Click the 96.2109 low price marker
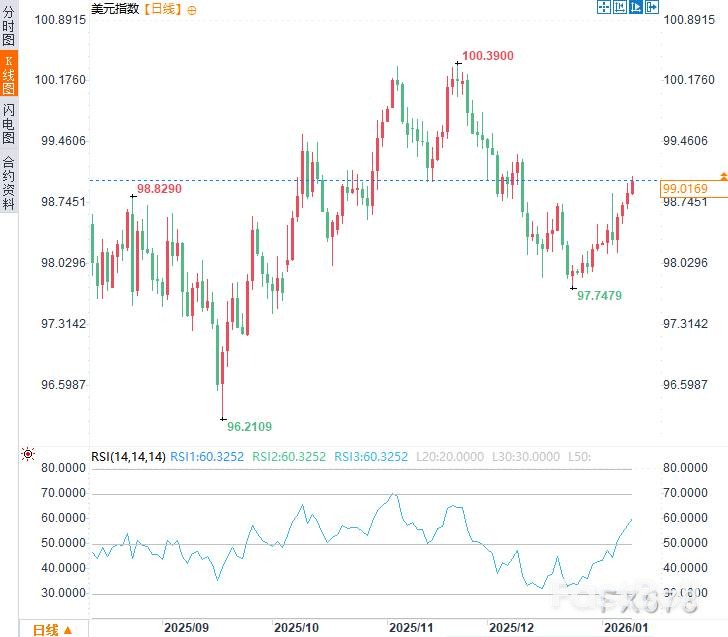This screenshot has height=637, width=728. click(x=249, y=426)
